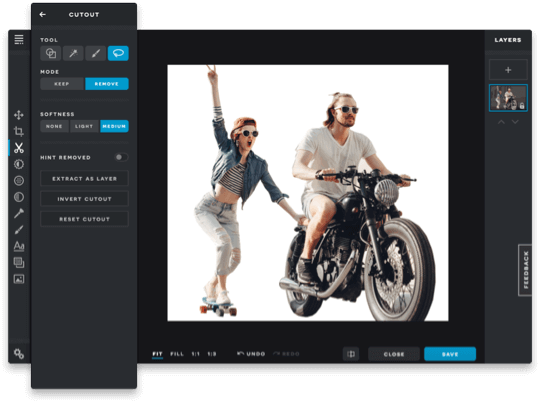Click Extract As Layer button
540x403 pixels.
coord(84,178)
